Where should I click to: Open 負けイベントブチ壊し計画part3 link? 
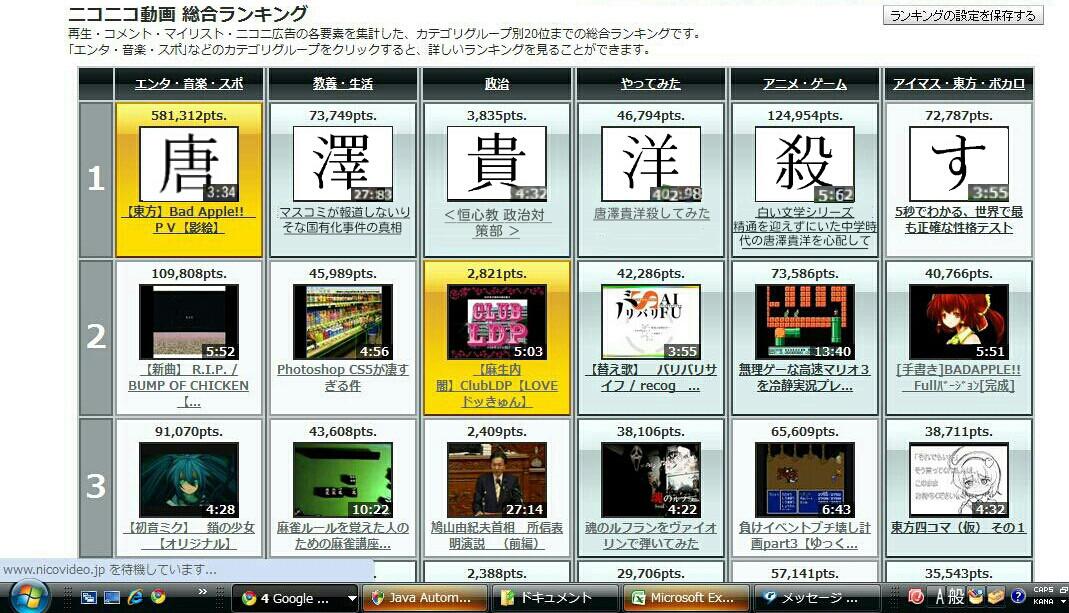coord(804,536)
